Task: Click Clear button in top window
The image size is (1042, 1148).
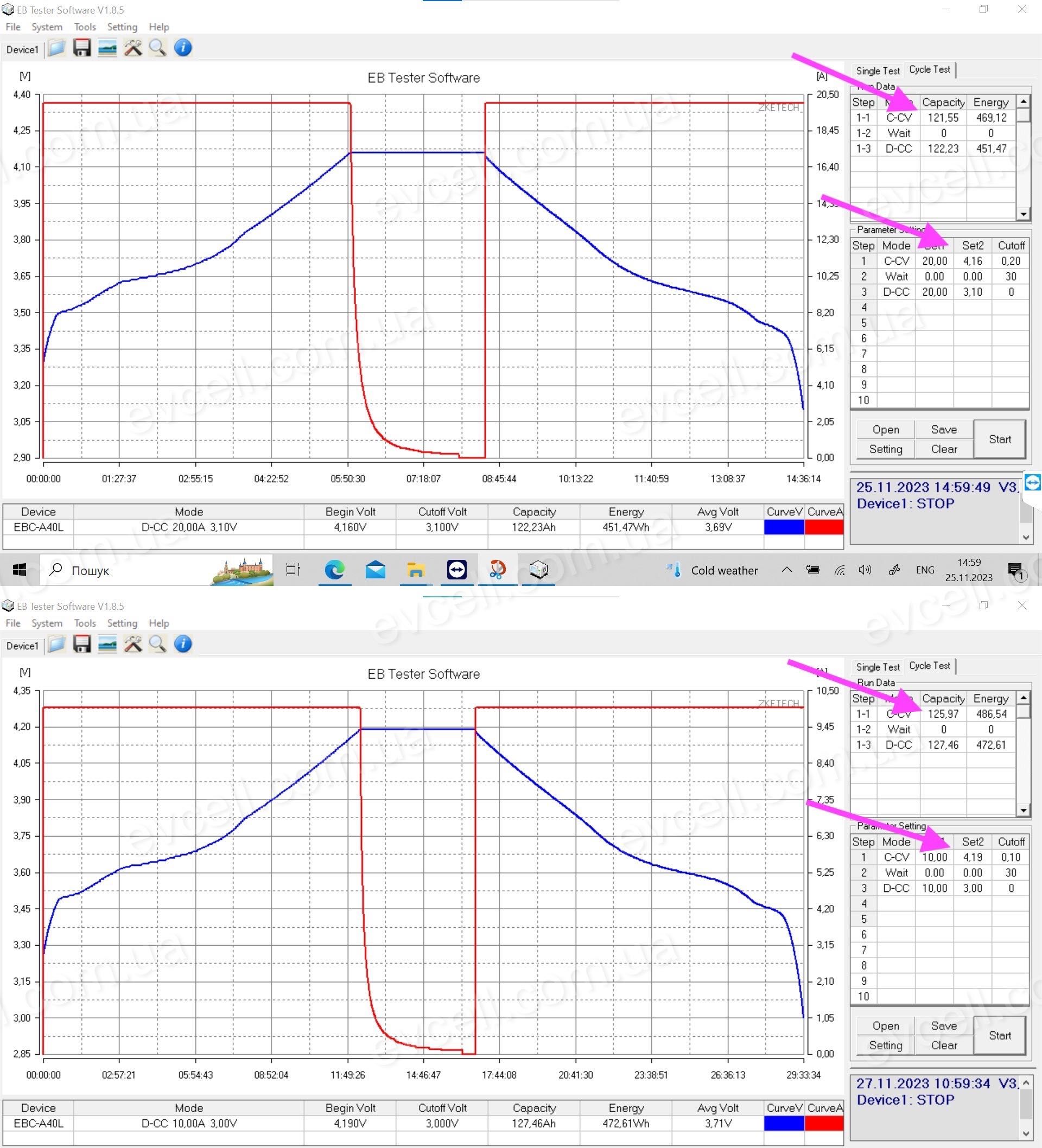Action: coord(943,449)
